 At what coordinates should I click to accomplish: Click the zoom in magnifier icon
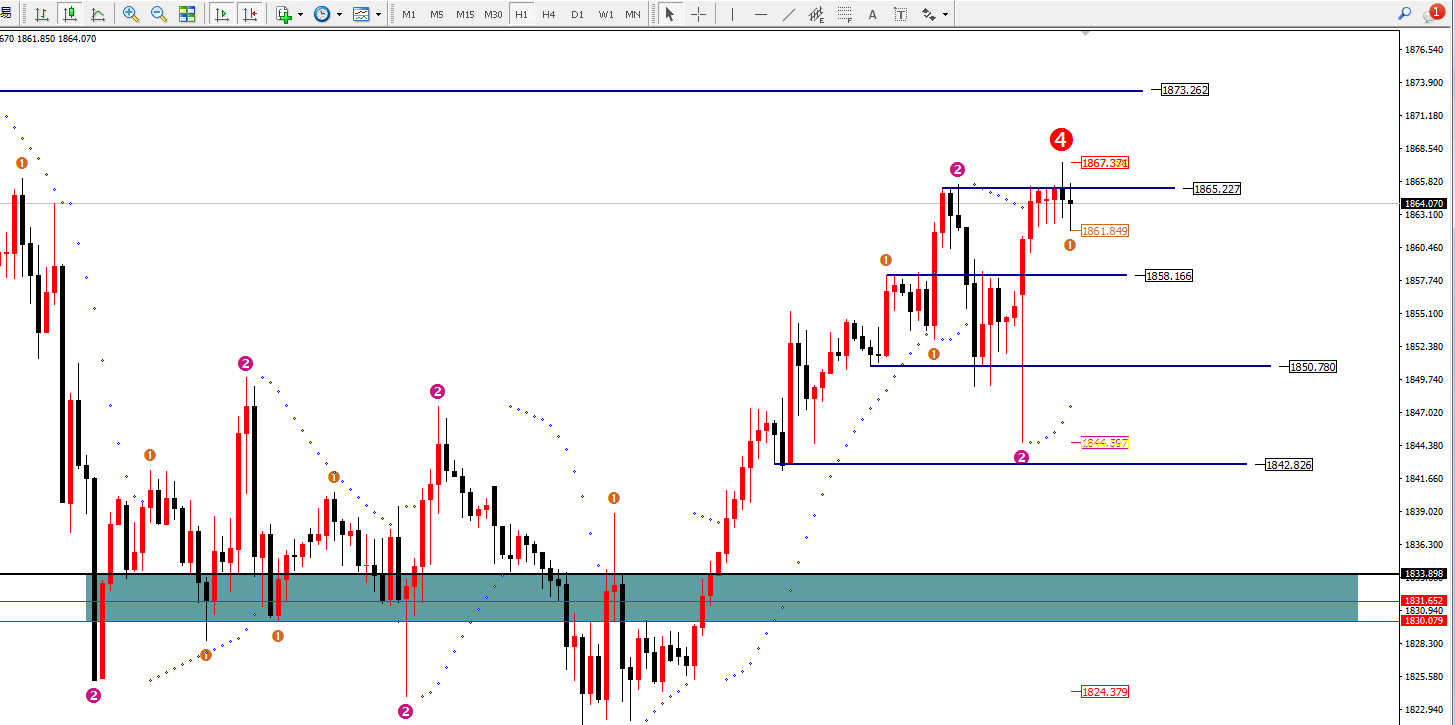point(131,14)
